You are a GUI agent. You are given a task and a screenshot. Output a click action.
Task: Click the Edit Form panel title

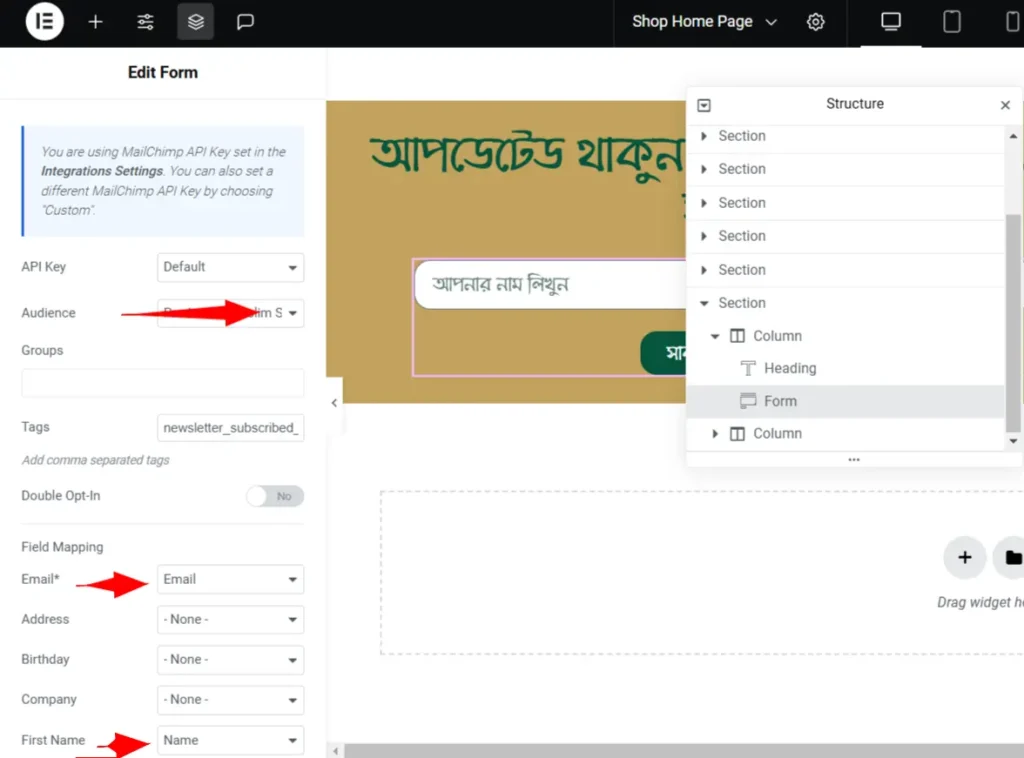[x=163, y=72]
